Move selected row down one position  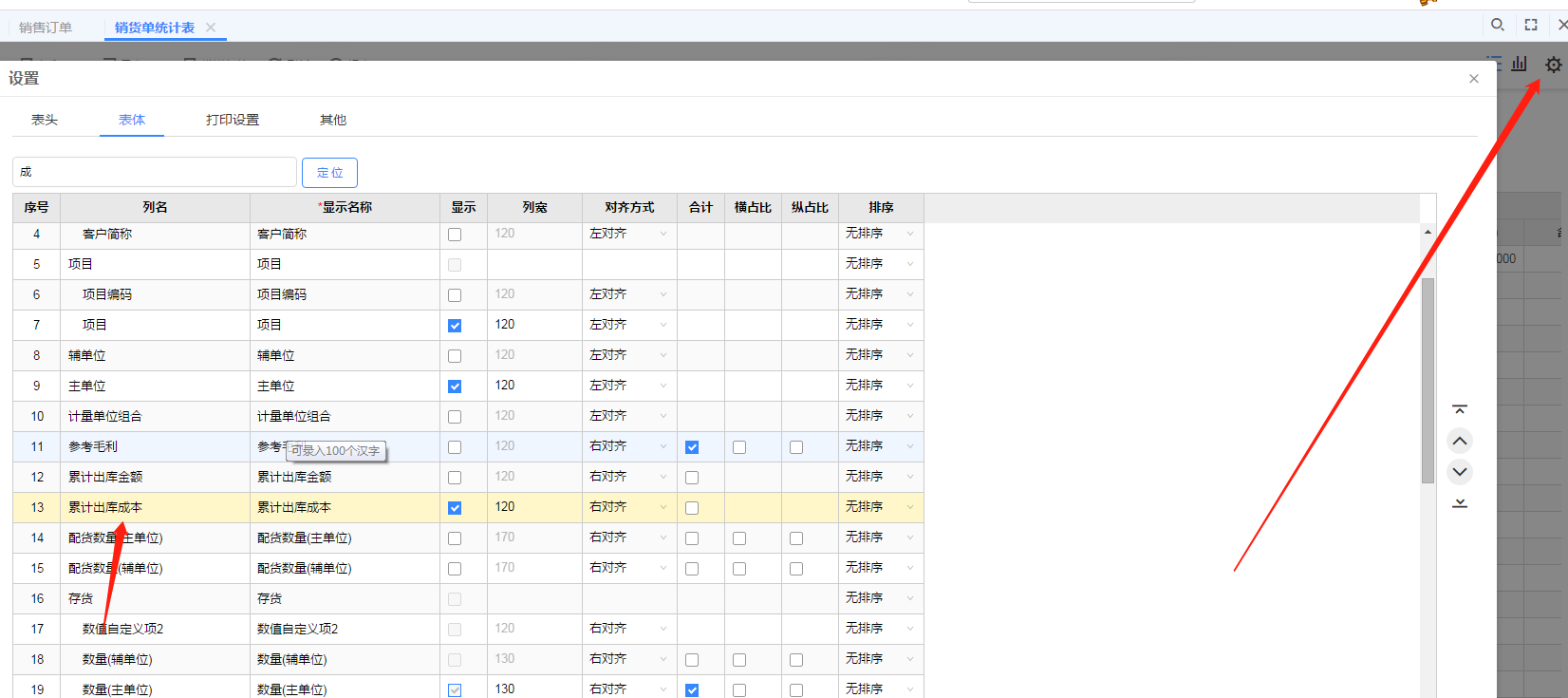(x=1460, y=471)
